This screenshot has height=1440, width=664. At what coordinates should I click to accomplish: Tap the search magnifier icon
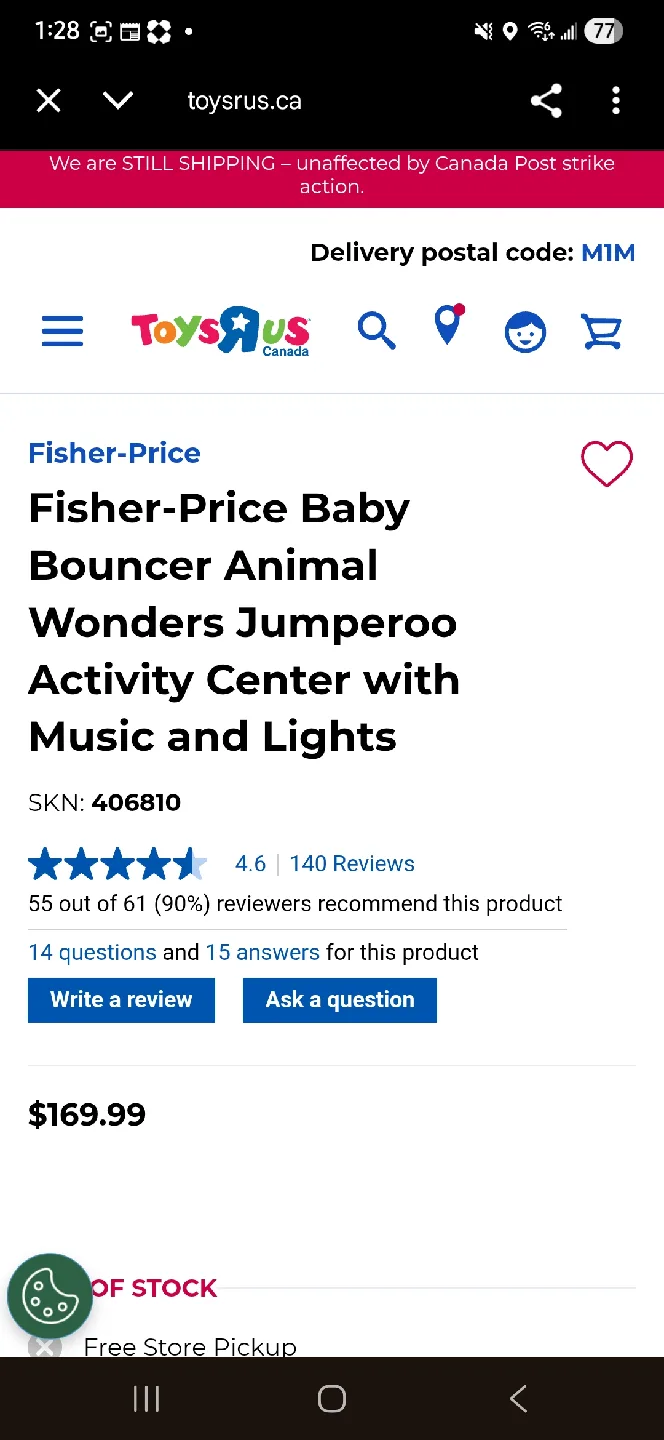click(377, 330)
